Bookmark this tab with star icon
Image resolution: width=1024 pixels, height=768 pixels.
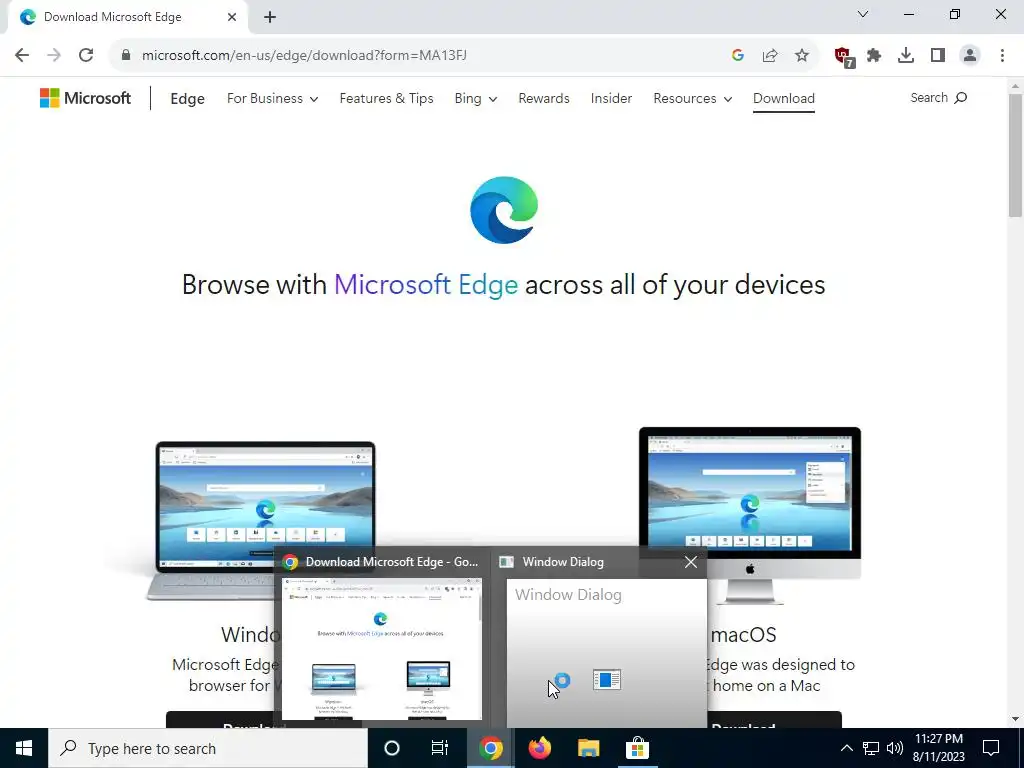coord(802,55)
